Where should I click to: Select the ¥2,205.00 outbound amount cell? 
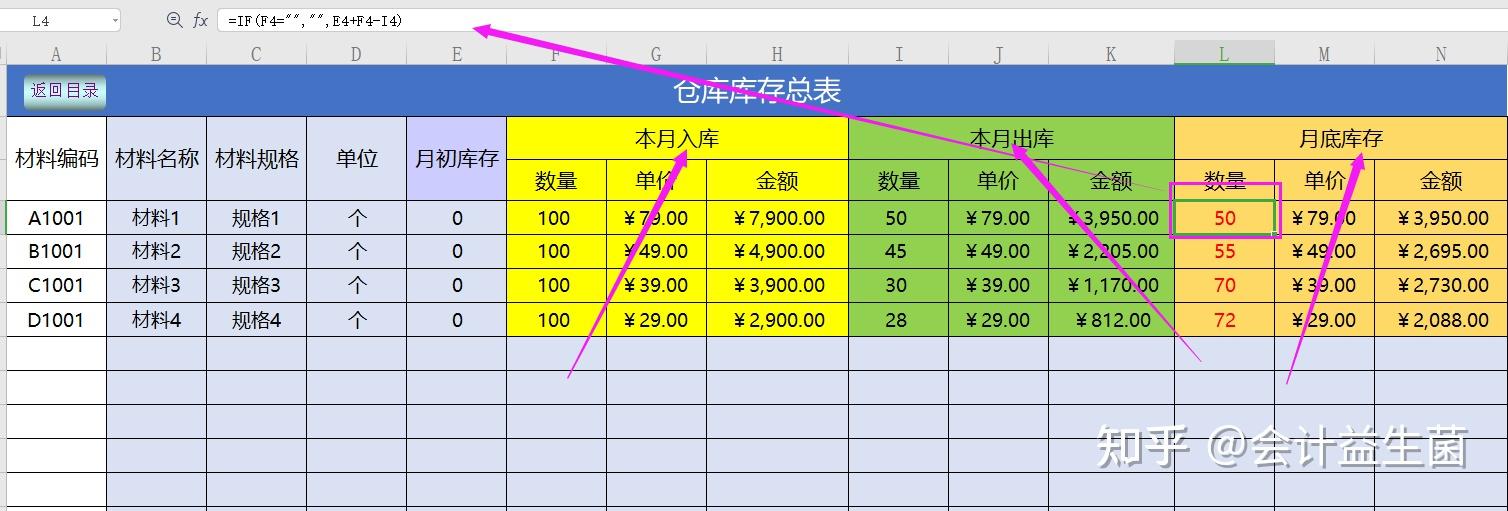click(1111, 251)
